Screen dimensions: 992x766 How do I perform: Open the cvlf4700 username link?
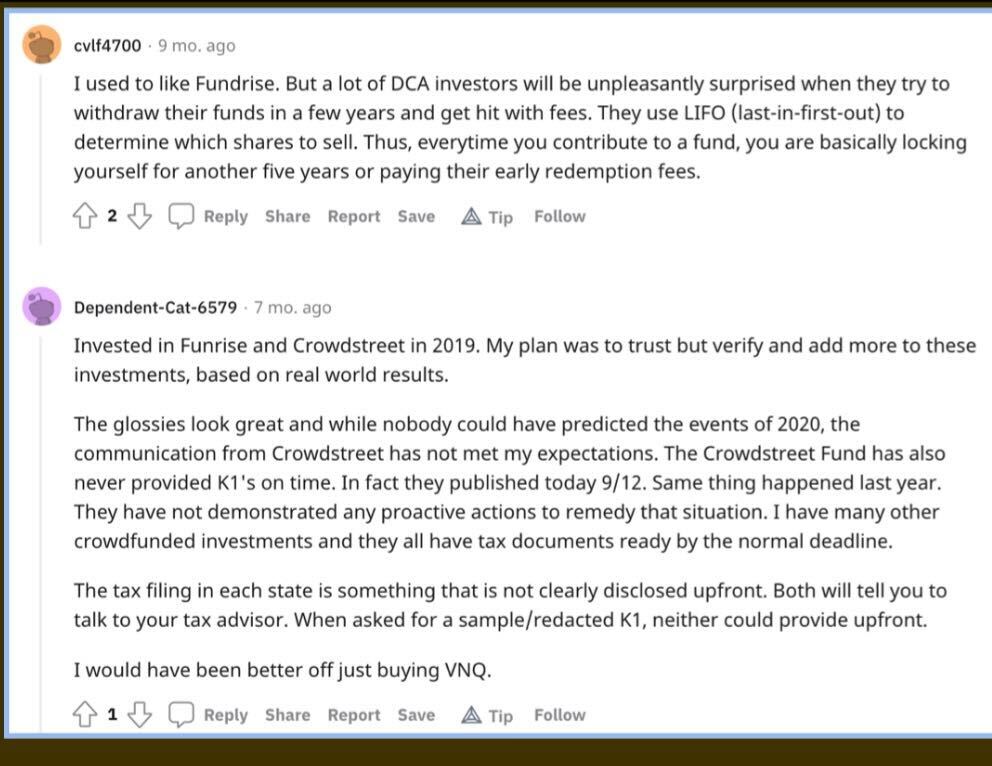click(108, 46)
